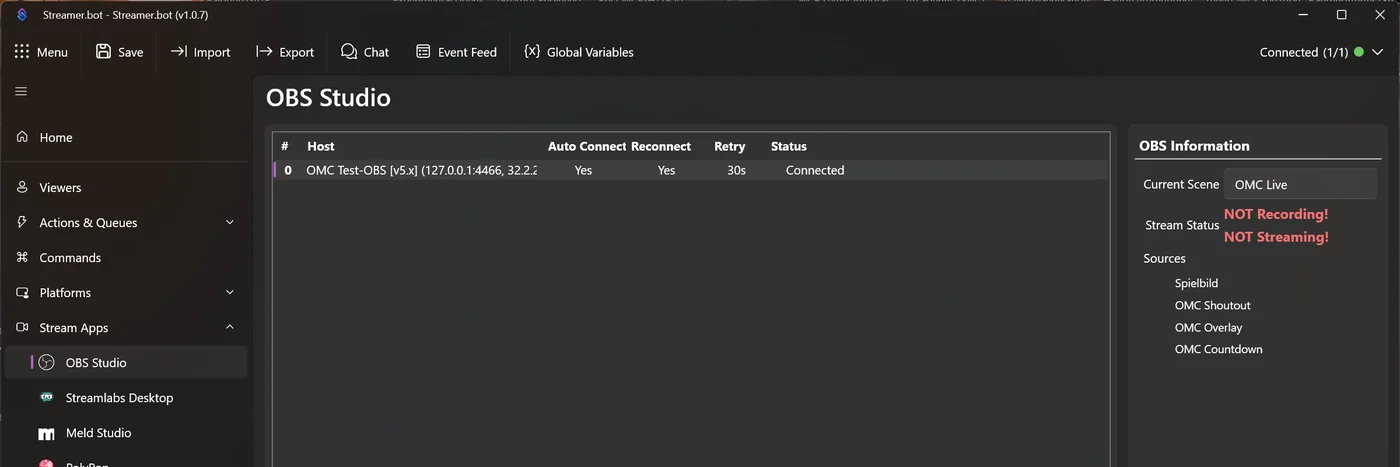Click the NOT Recording! status text
Image resolution: width=1400 pixels, height=467 pixels.
tap(1276, 214)
